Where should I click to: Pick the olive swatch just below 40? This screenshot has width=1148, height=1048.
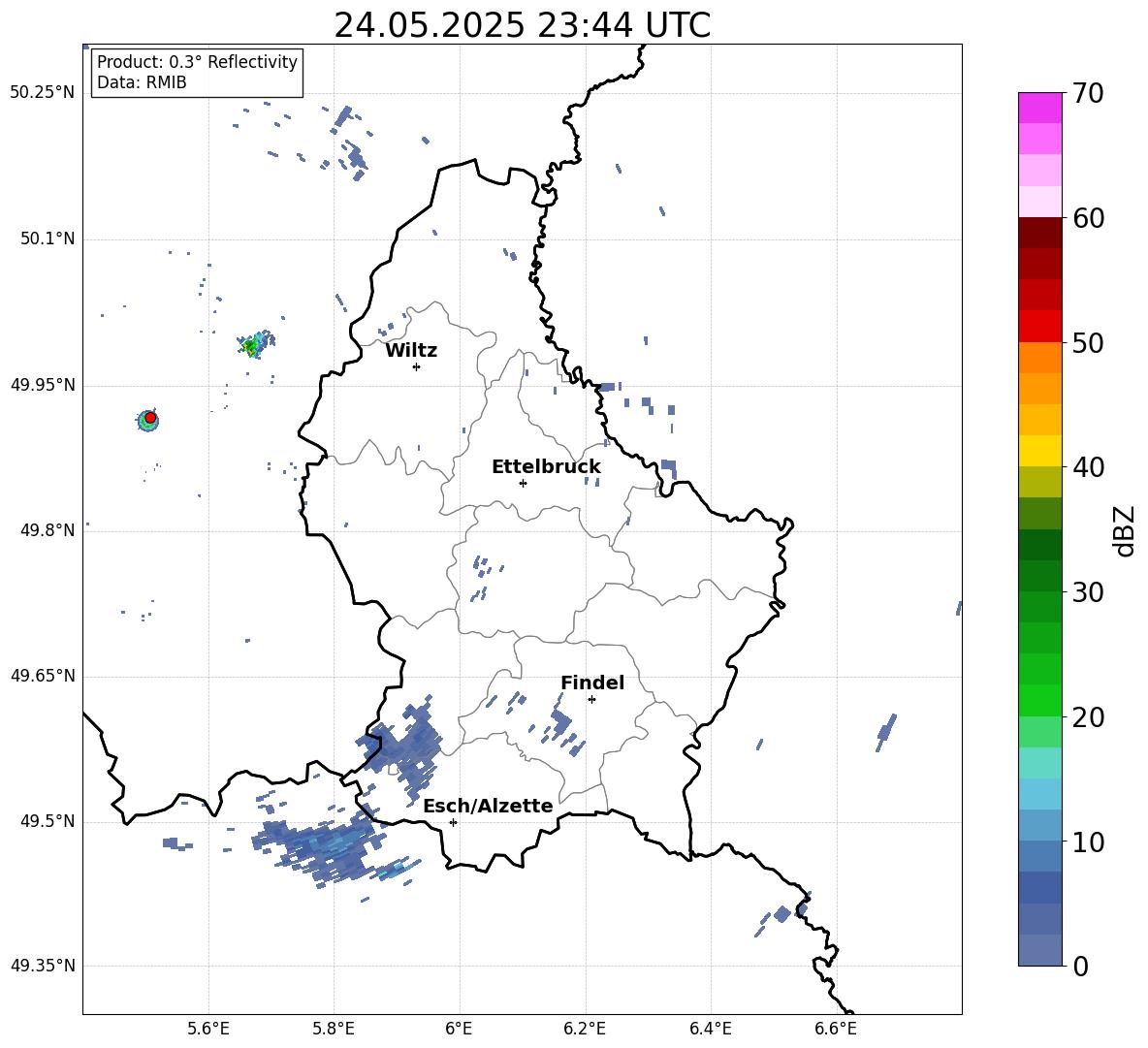1039,482
